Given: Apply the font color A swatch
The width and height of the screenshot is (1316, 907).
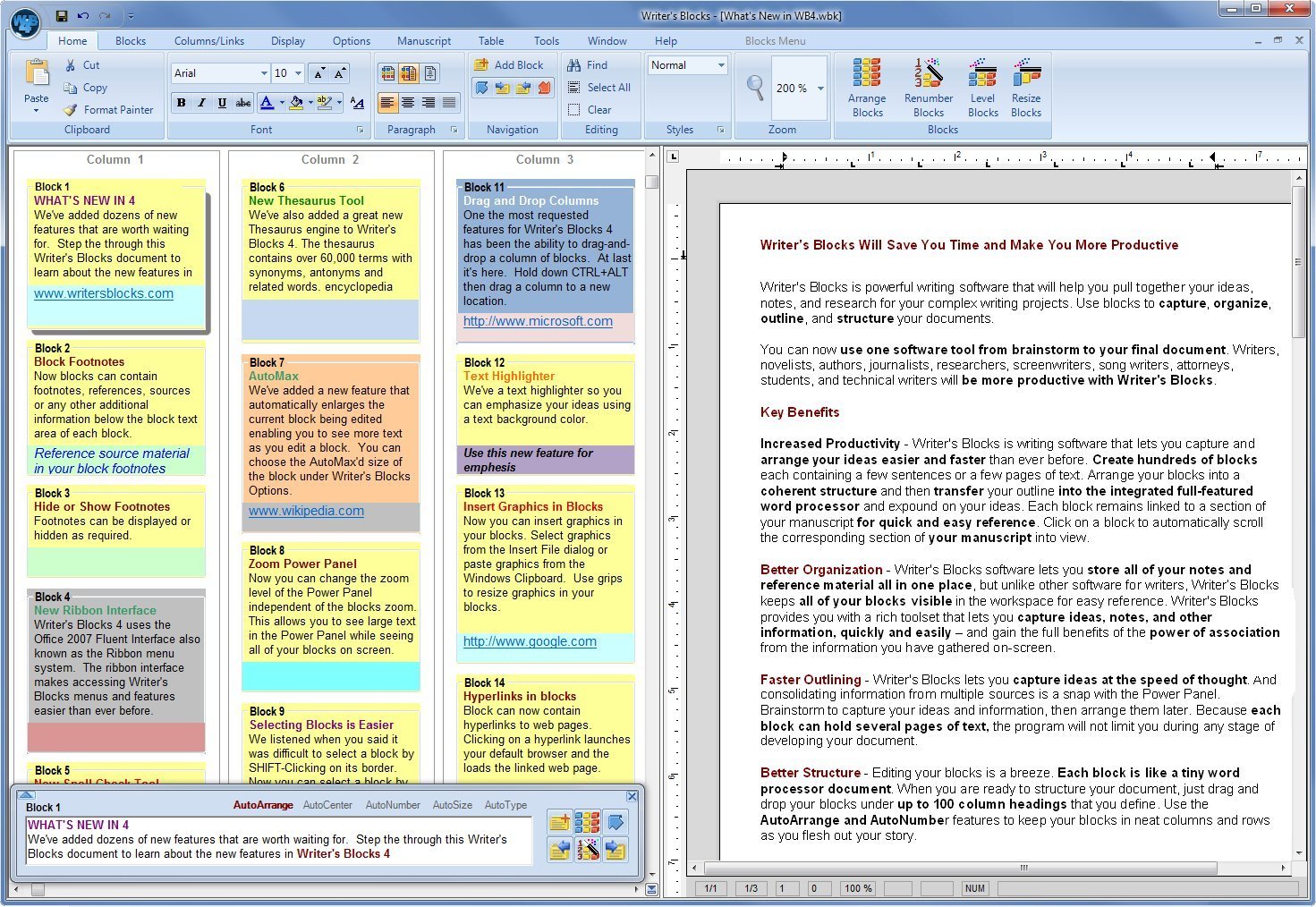Looking at the screenshot, I should coord(267,103).
